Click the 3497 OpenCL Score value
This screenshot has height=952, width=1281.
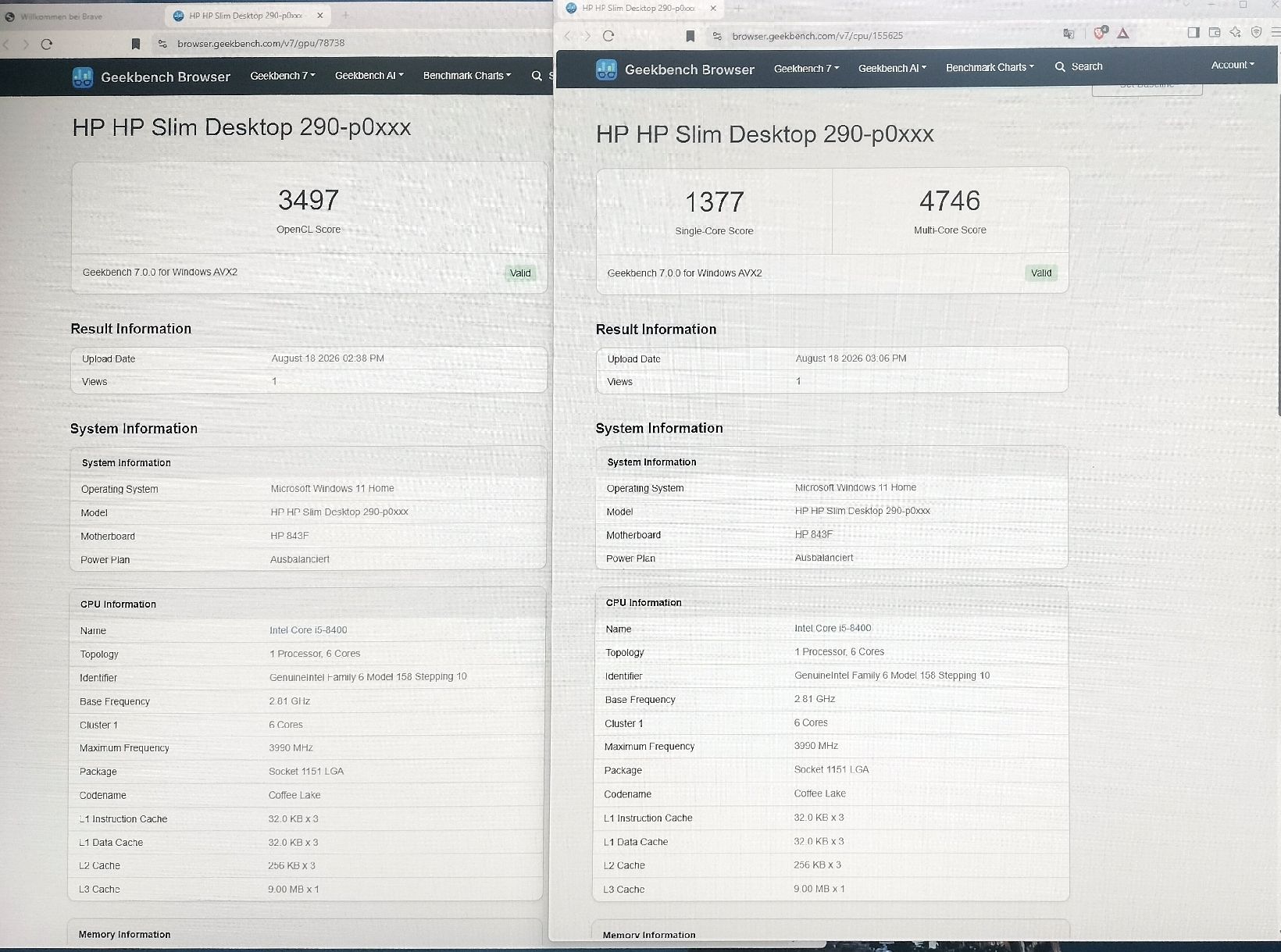point(309,200)
